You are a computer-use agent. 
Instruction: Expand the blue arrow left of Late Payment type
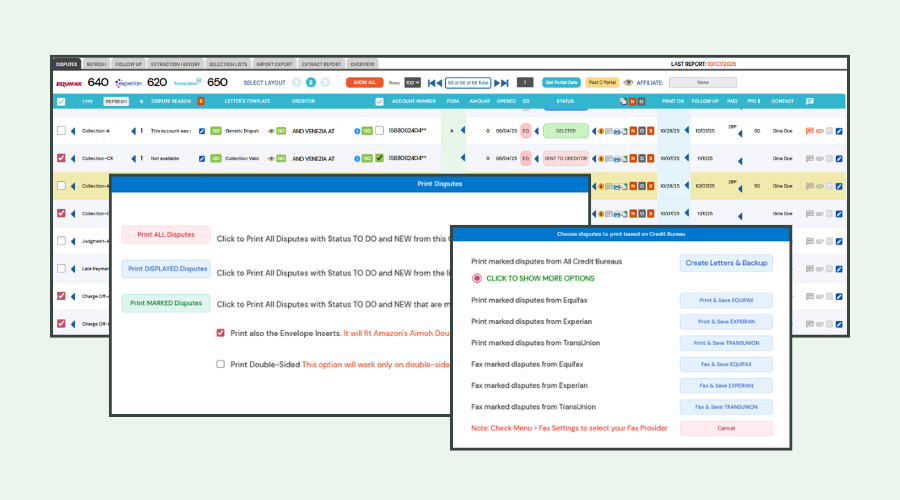point(73,269)
